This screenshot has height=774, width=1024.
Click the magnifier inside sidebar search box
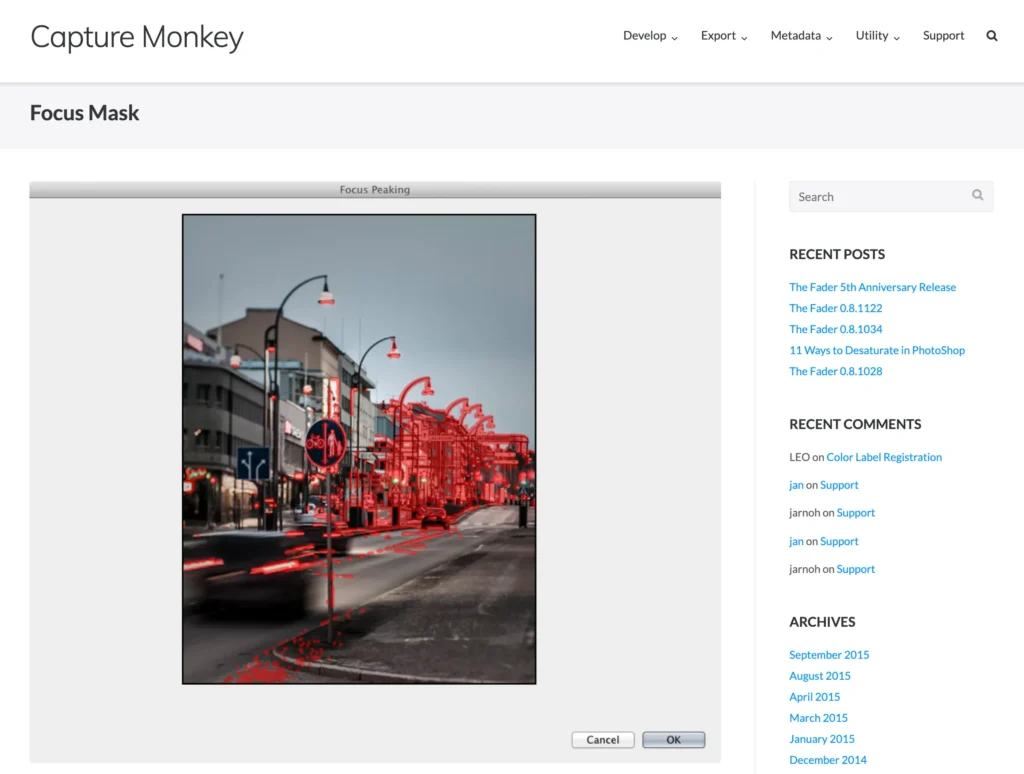pos(977,195)
